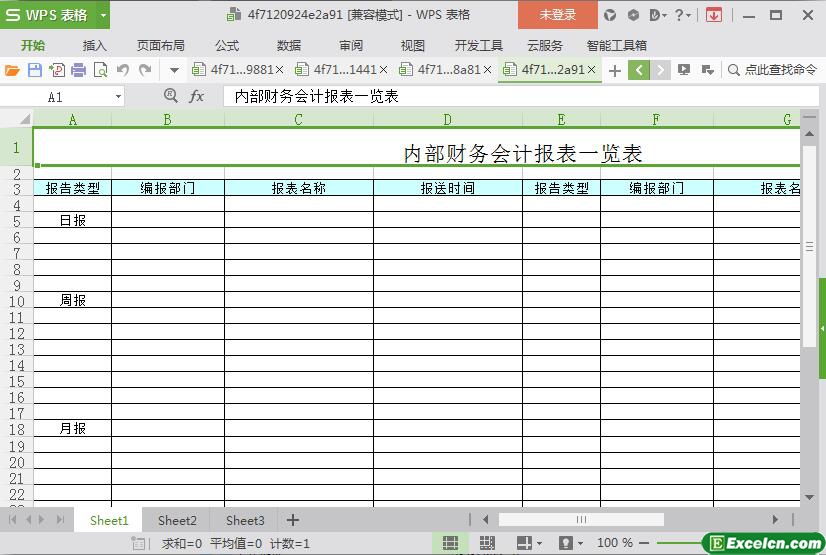Switch to document tab 4f71...1441
826x555 pixels.
point(340,70)
